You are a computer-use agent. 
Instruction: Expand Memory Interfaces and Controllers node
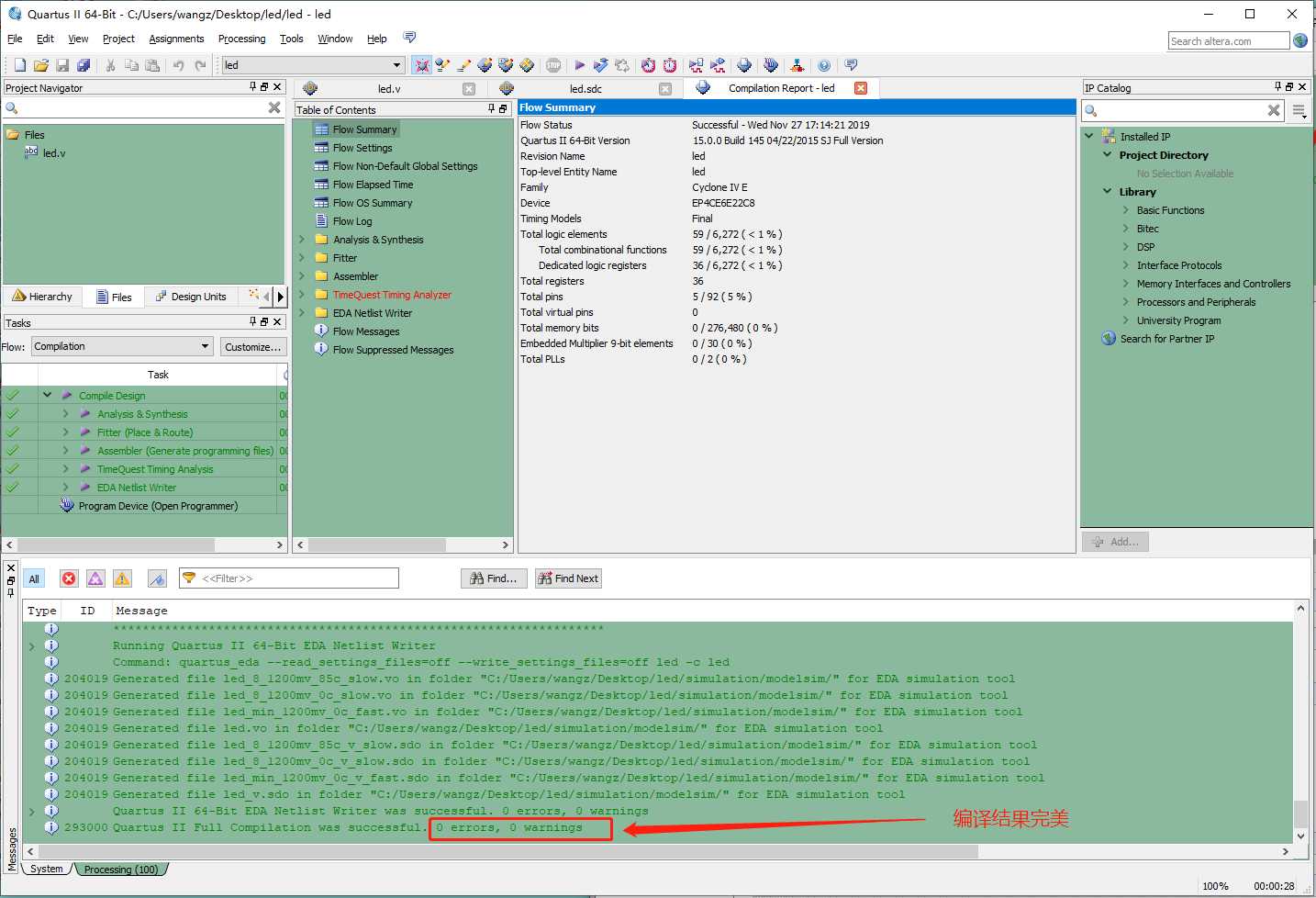coord(1126,283)
